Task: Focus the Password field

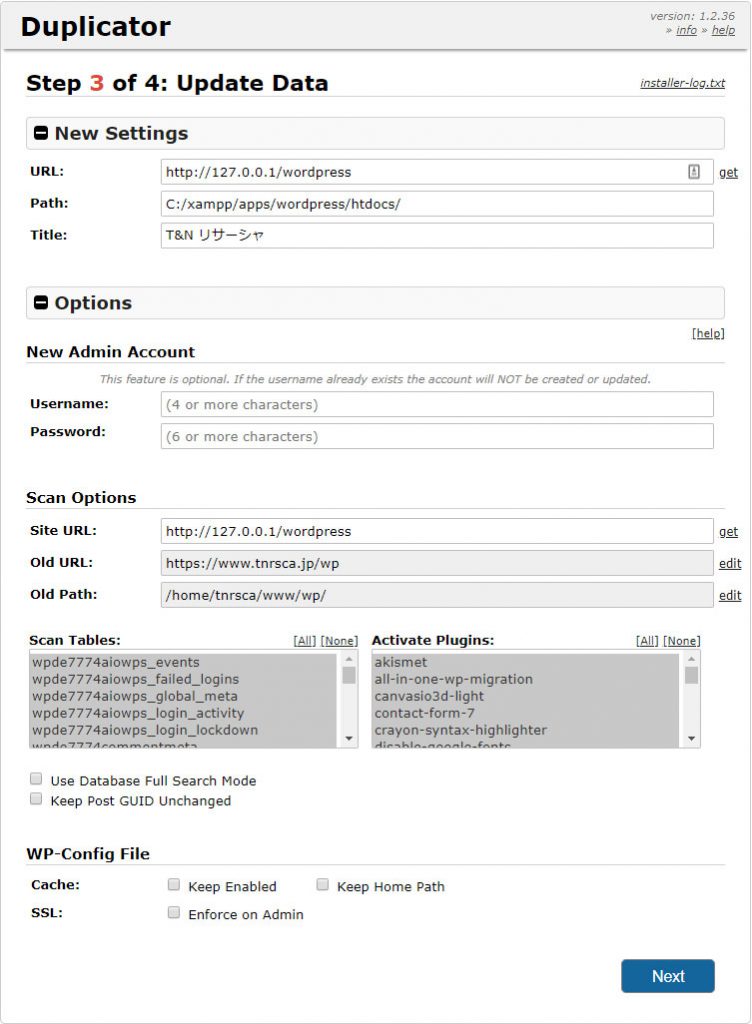Action: (x=437, y=436)
